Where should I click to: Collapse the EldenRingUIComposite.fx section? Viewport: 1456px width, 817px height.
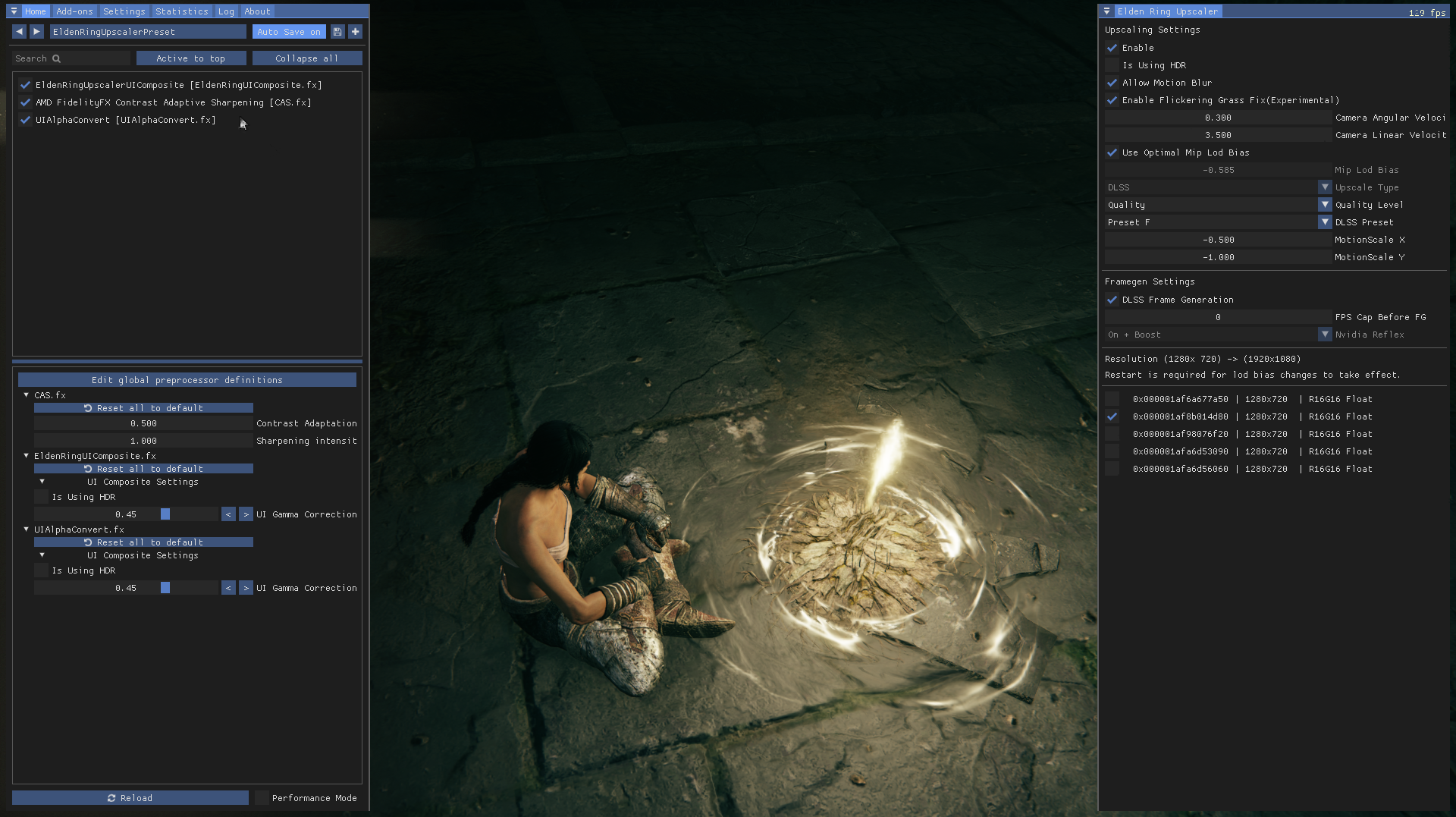[27, 456]
